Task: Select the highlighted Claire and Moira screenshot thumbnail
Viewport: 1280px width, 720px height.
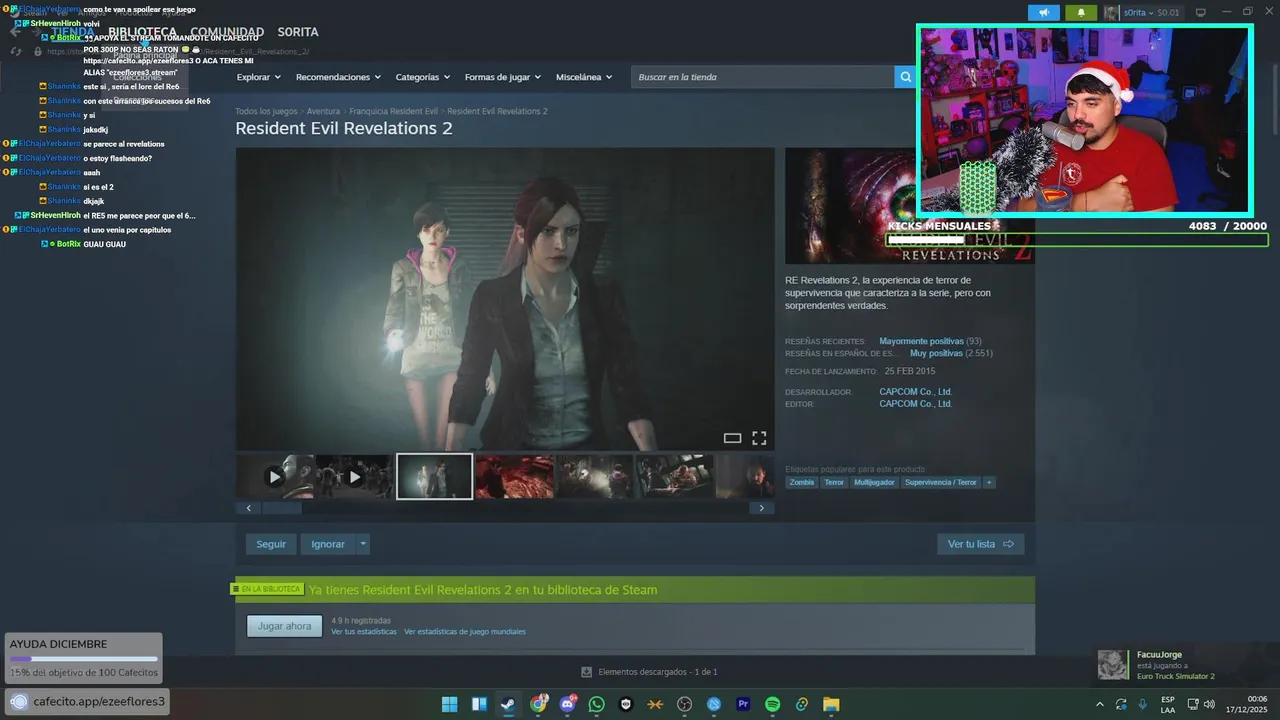Action: pos(434,477)
